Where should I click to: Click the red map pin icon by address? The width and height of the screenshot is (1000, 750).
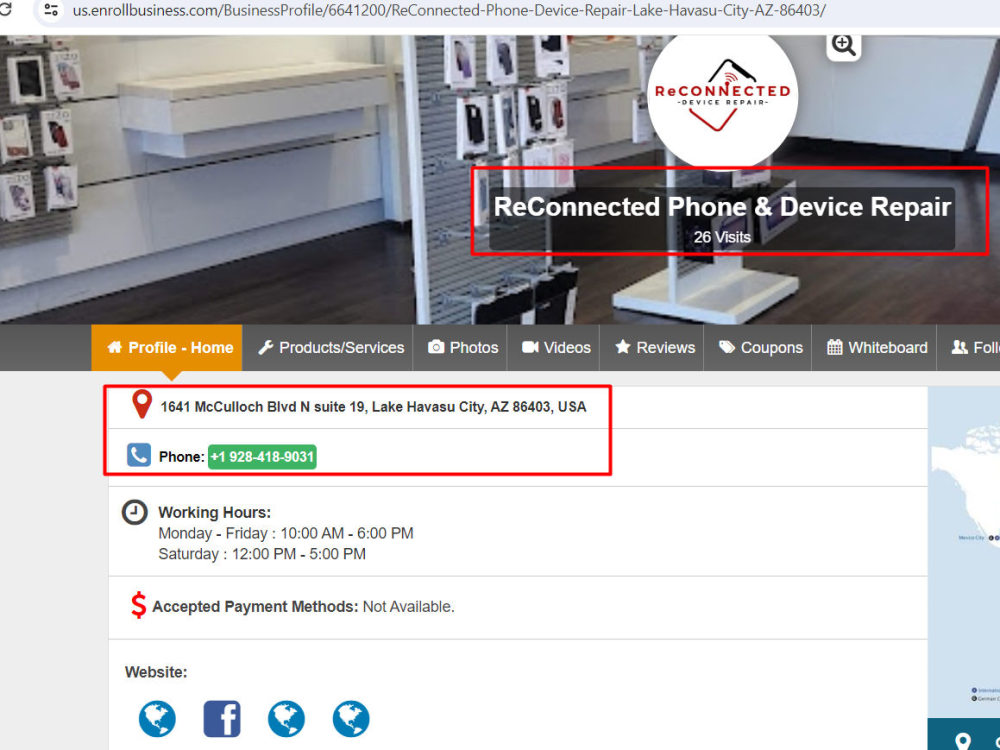click(x=142, y=404)
